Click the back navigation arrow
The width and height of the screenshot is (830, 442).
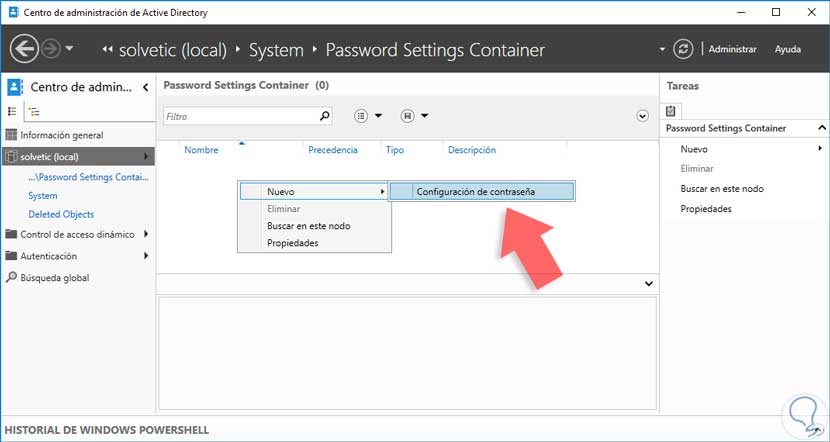click(x=24, y=48)
